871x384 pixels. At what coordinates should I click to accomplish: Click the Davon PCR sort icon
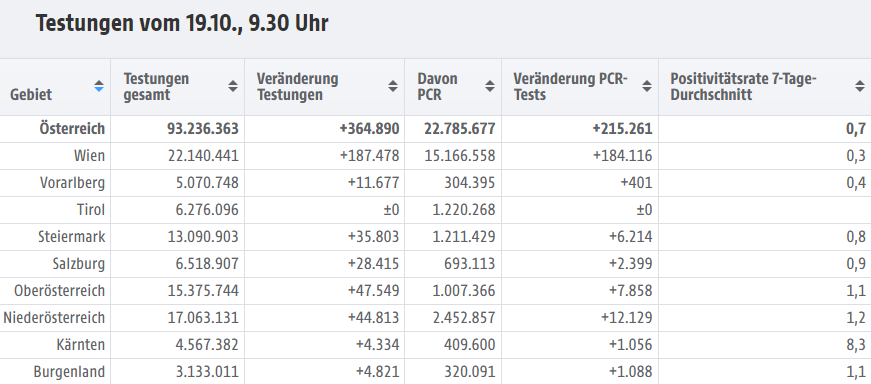pos(489,86)
